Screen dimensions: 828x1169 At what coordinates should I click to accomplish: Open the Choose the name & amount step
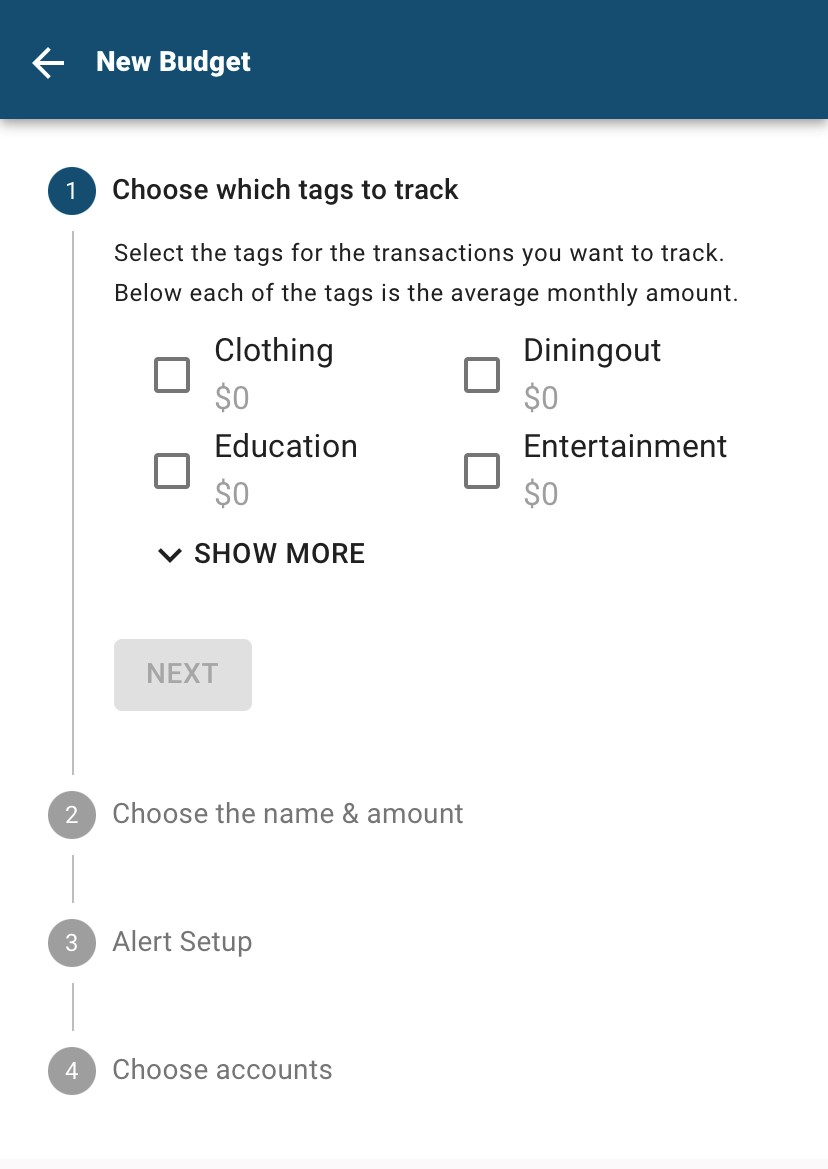(x=288, y=814)
